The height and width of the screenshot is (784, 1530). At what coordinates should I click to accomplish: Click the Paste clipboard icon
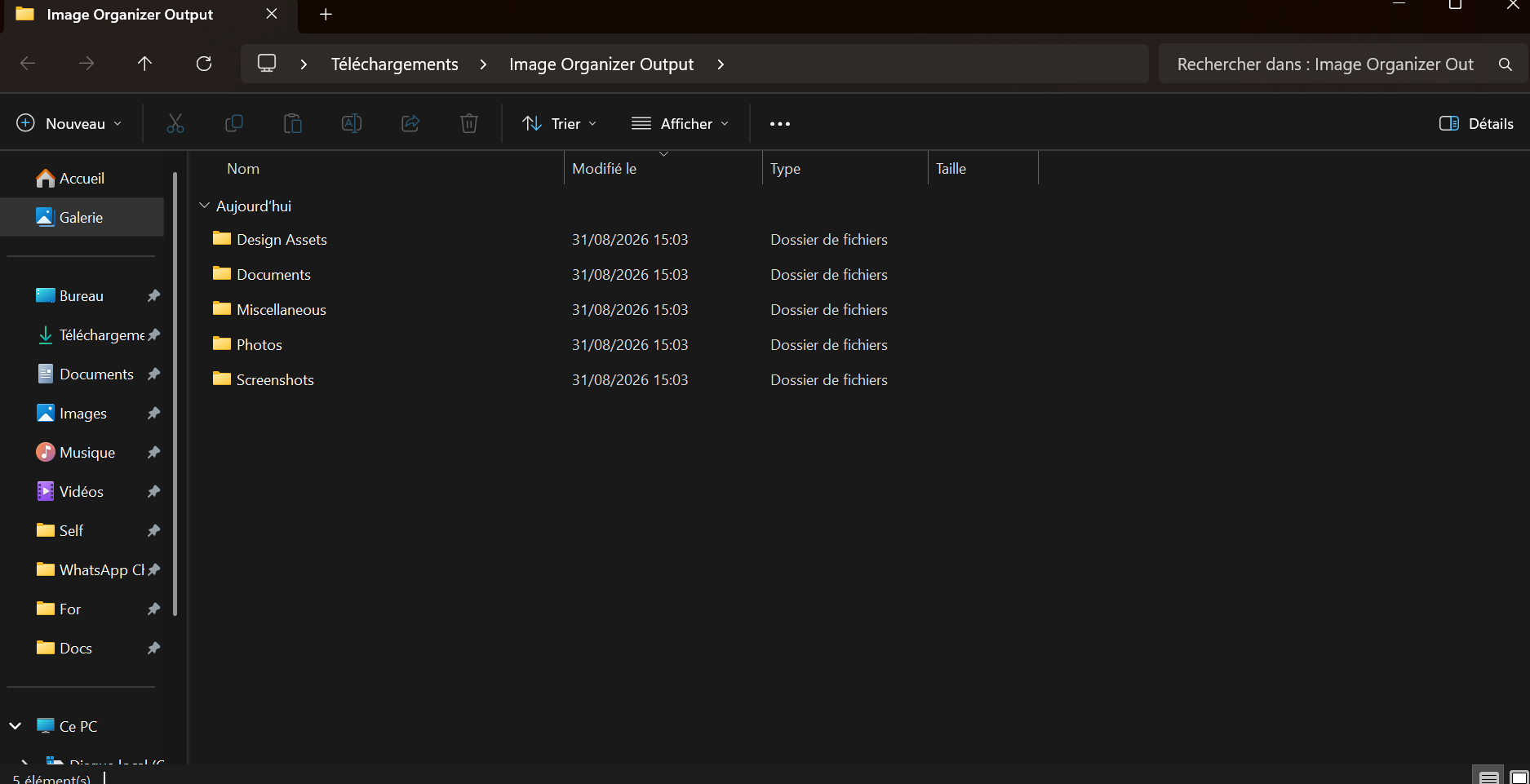click(x=292, y=123)
